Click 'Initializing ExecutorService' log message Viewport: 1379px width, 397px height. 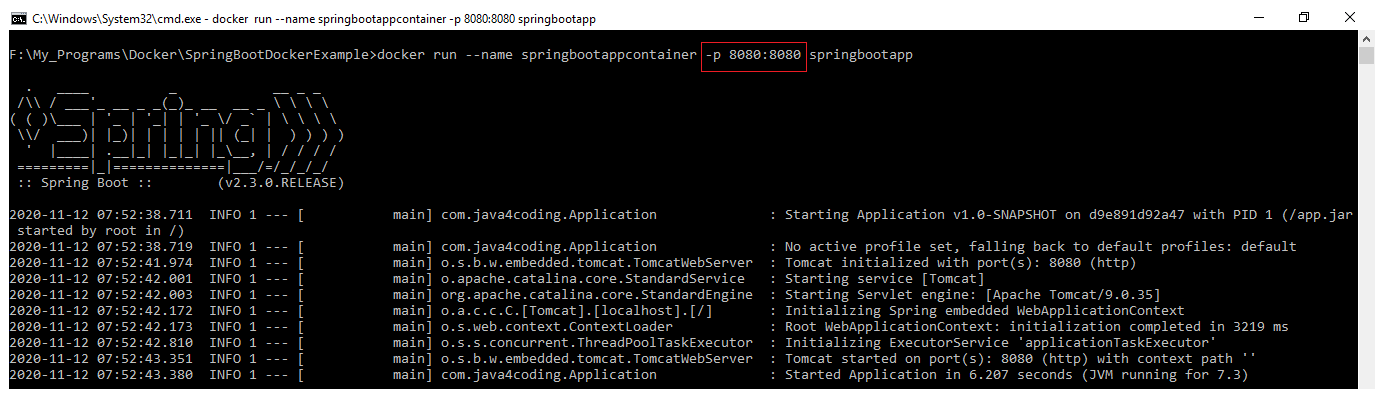tap(1000, 342)
